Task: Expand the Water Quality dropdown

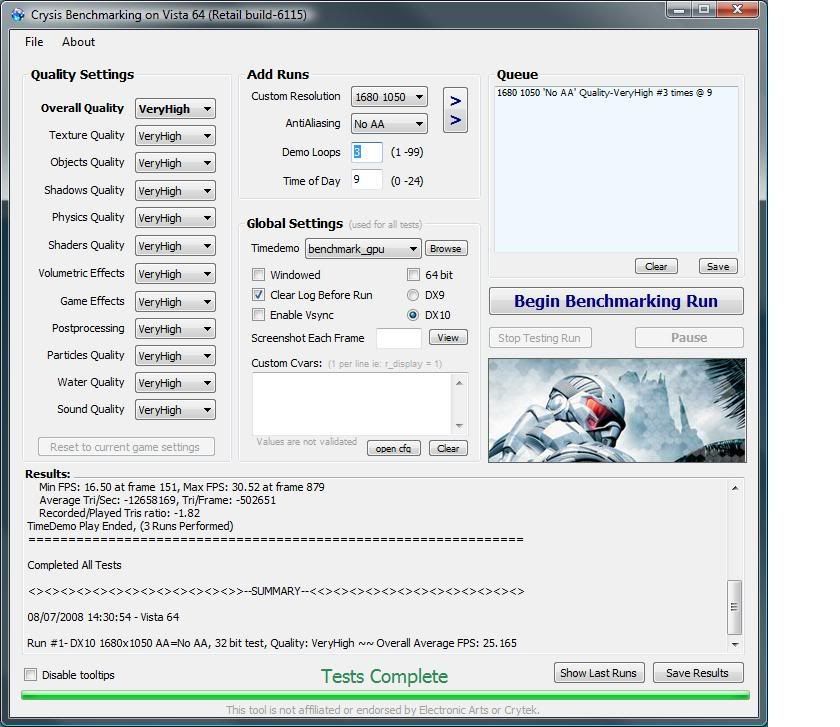Action: coord(175,383)
